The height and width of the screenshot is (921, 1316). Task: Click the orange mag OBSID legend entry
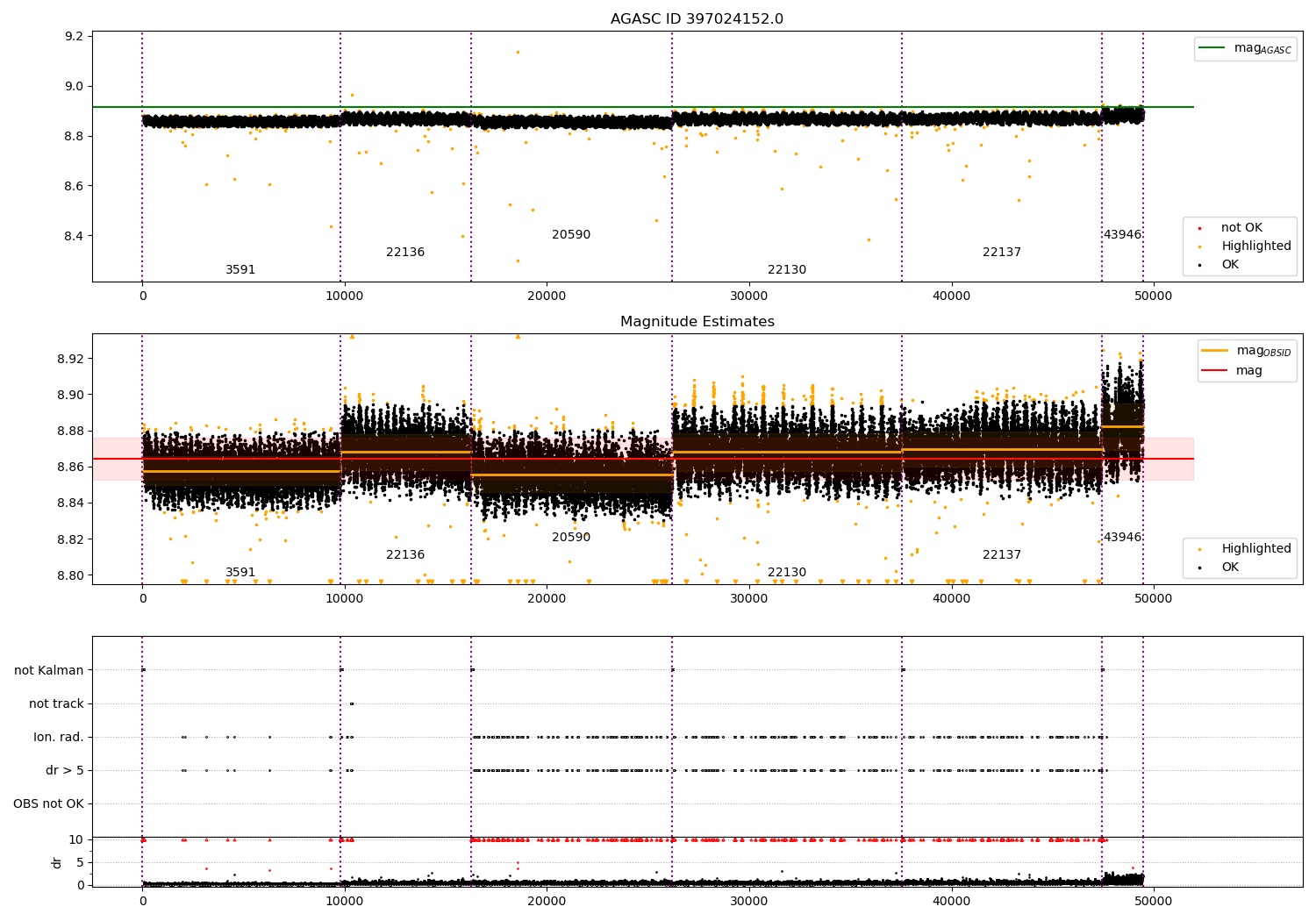[1246, 351]
